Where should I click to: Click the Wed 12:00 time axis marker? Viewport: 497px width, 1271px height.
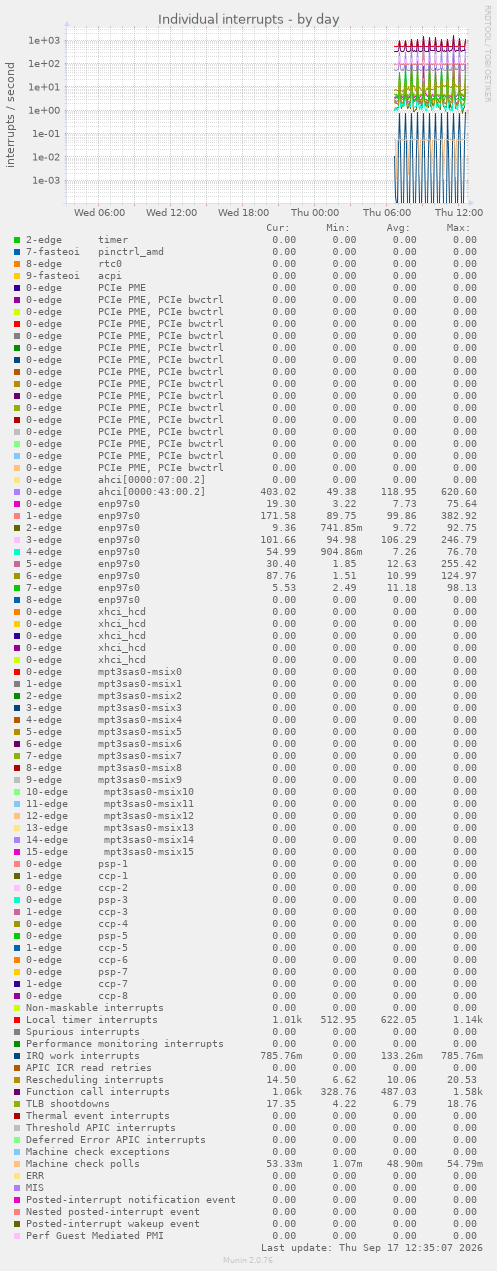pyautogui.click(x=171, y=213)
